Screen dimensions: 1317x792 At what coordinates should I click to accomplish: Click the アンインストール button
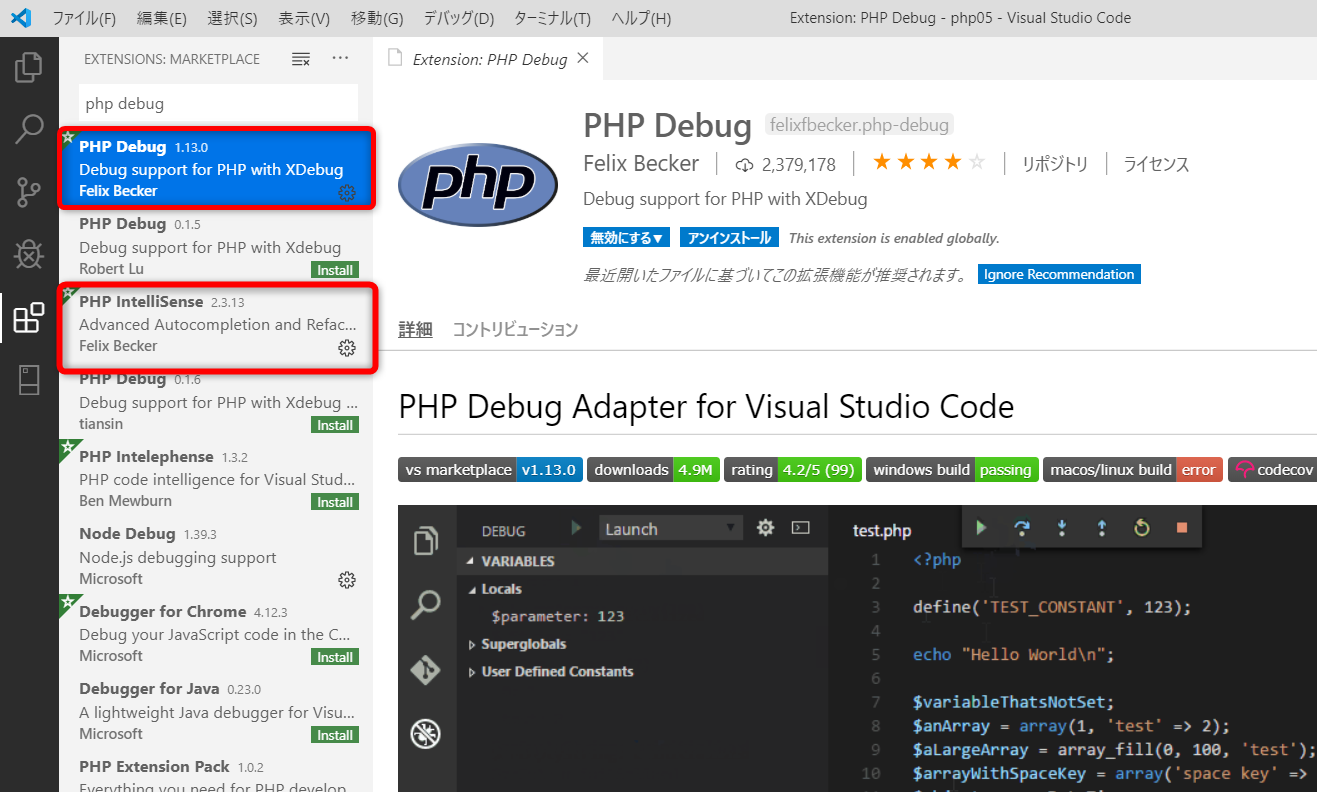(729, 238)
